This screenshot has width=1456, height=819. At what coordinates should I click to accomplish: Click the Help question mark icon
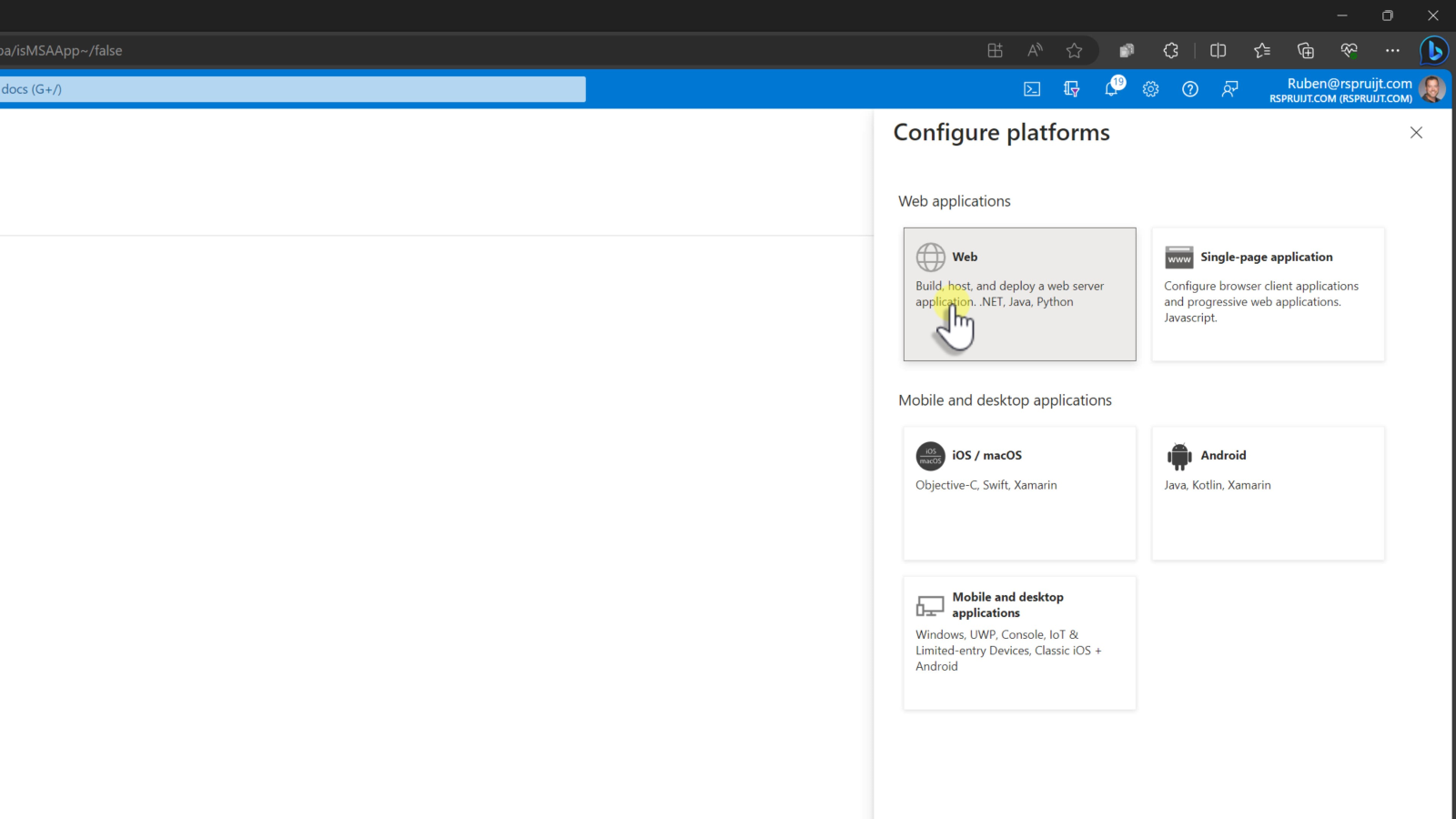tap(1190, 89)
